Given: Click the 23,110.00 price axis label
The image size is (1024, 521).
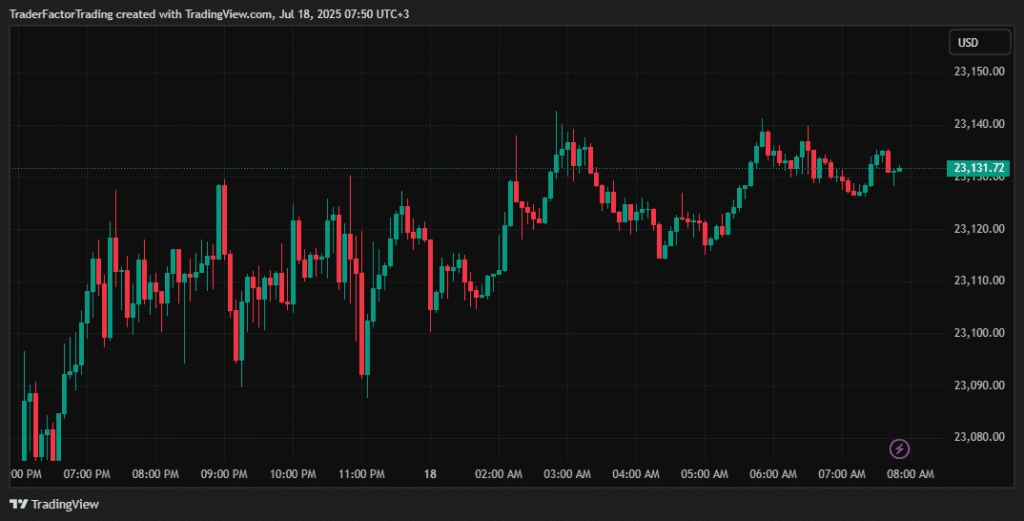Looking at the screenshot, I should coord(979,280).
